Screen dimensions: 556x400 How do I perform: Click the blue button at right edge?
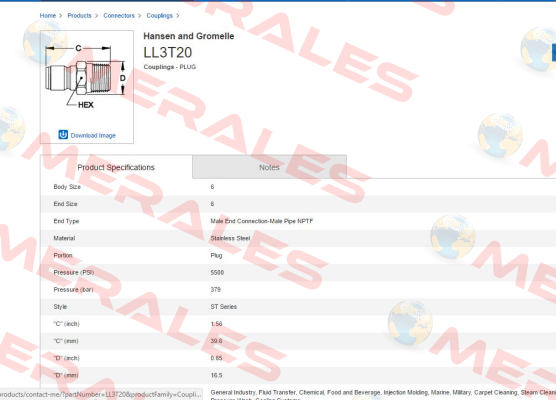pos(554,52)
